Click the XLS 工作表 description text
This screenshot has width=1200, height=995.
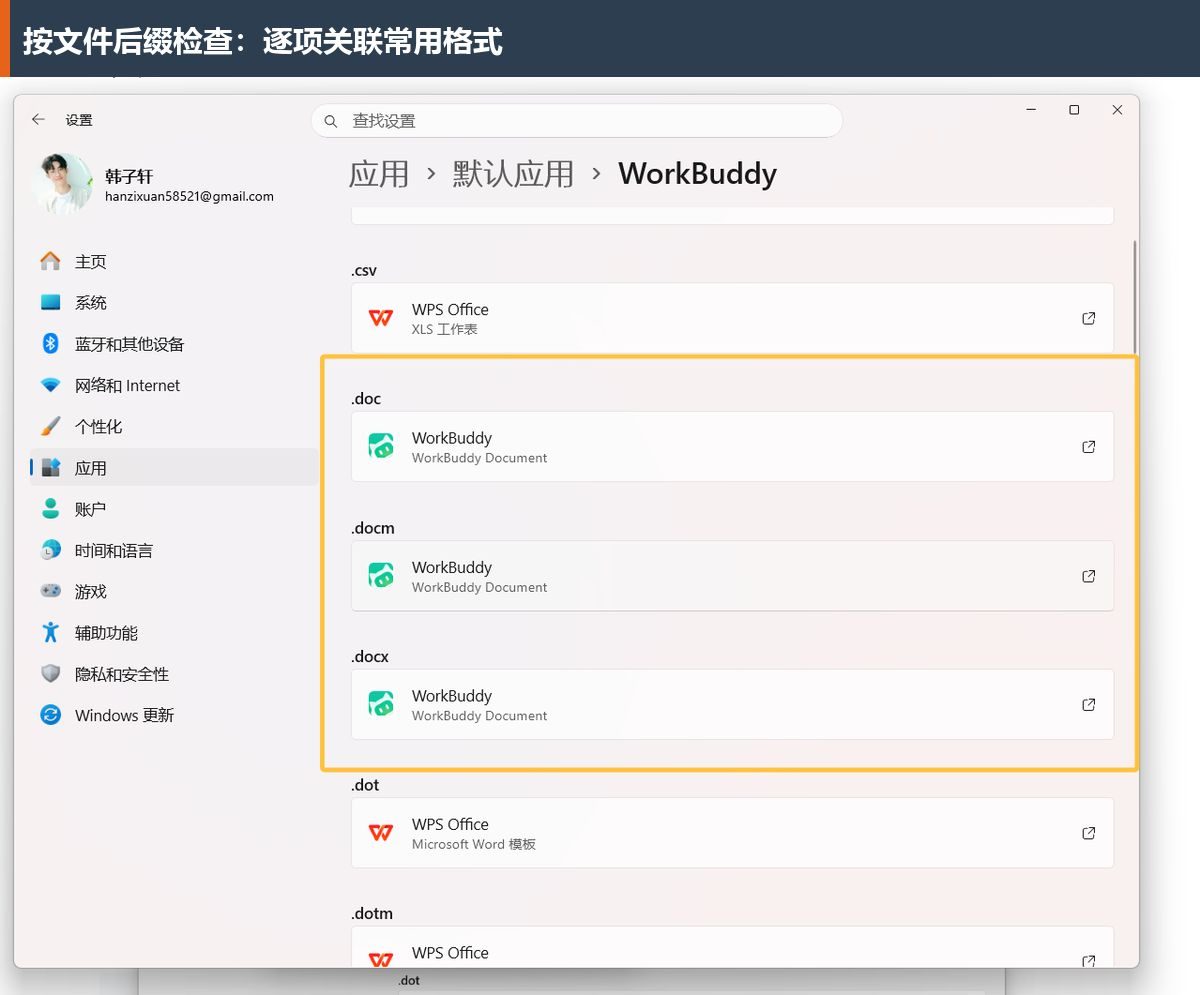point(445,329)
